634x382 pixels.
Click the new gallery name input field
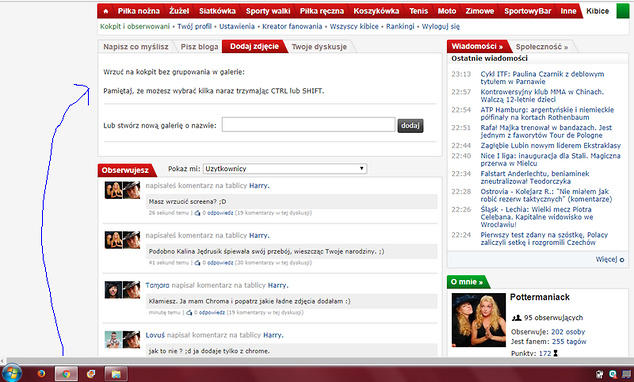[309, 125]
